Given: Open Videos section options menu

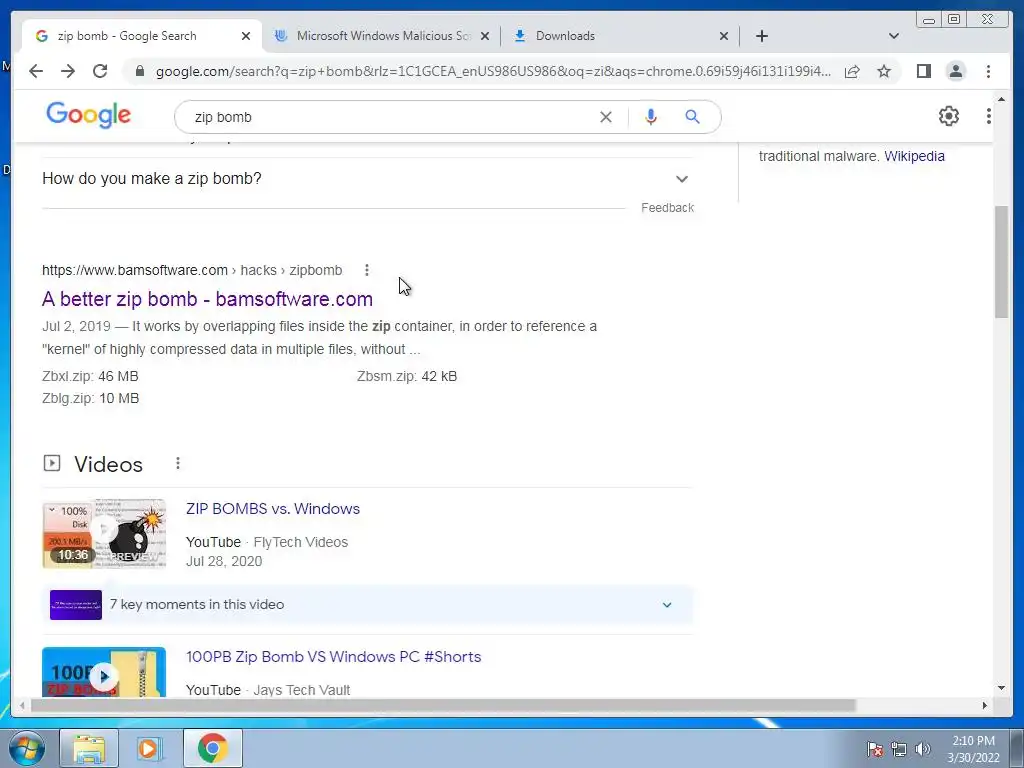Looking at the screenshot, I should 178,463.
